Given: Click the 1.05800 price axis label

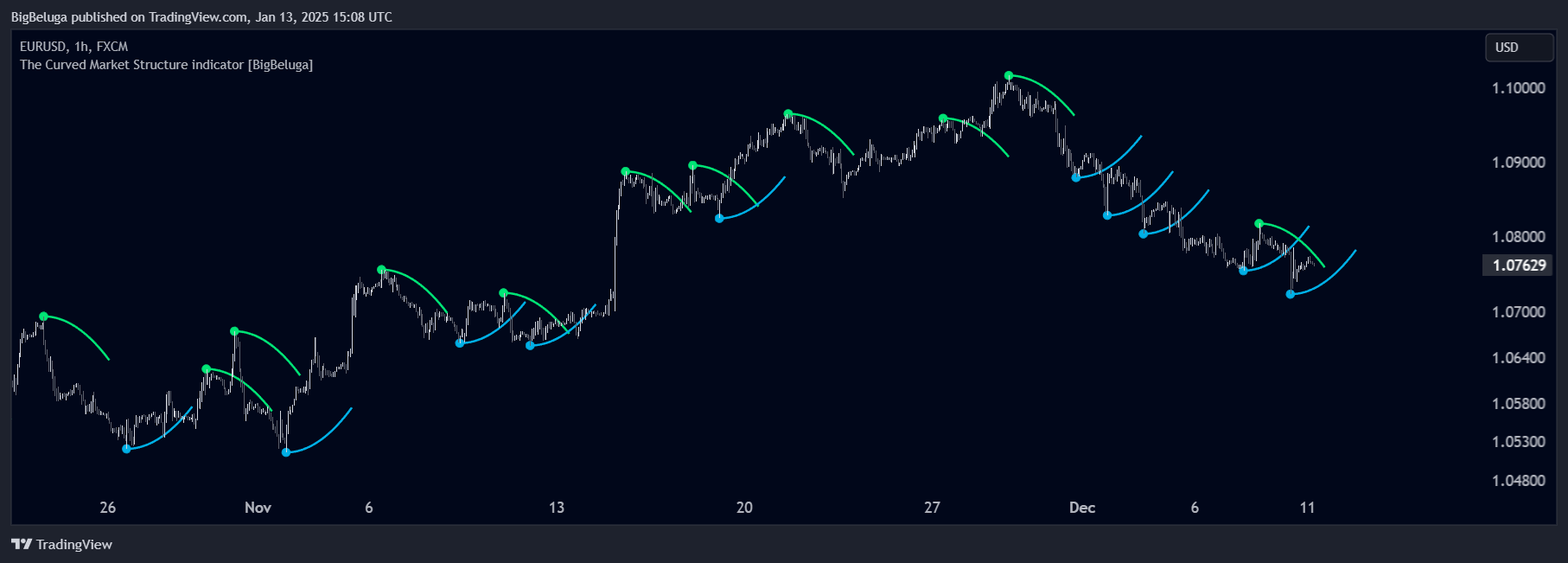Looking at the screenshot, I should point(1519,404).
